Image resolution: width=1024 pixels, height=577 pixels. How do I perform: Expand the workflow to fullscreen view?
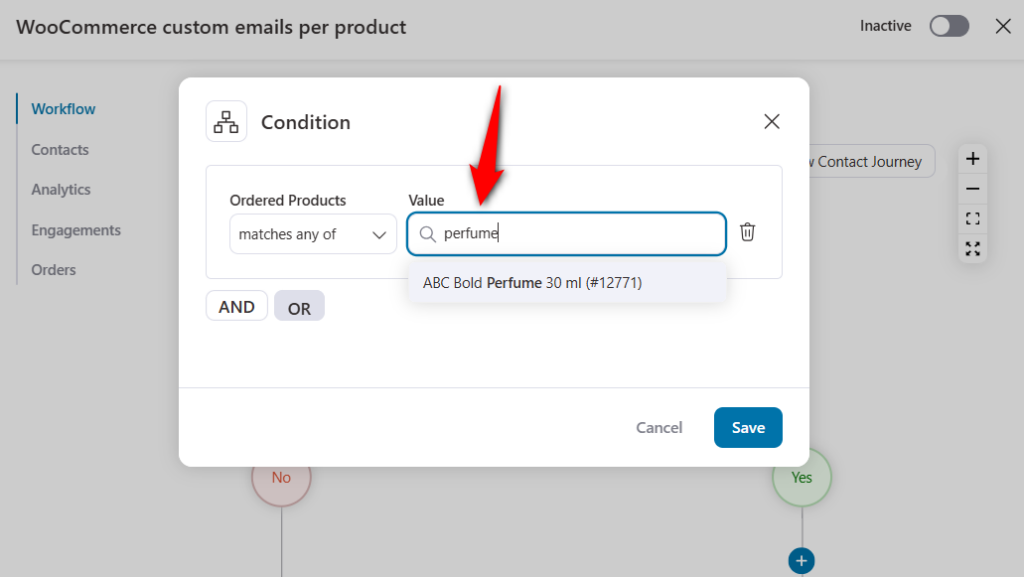971,248
